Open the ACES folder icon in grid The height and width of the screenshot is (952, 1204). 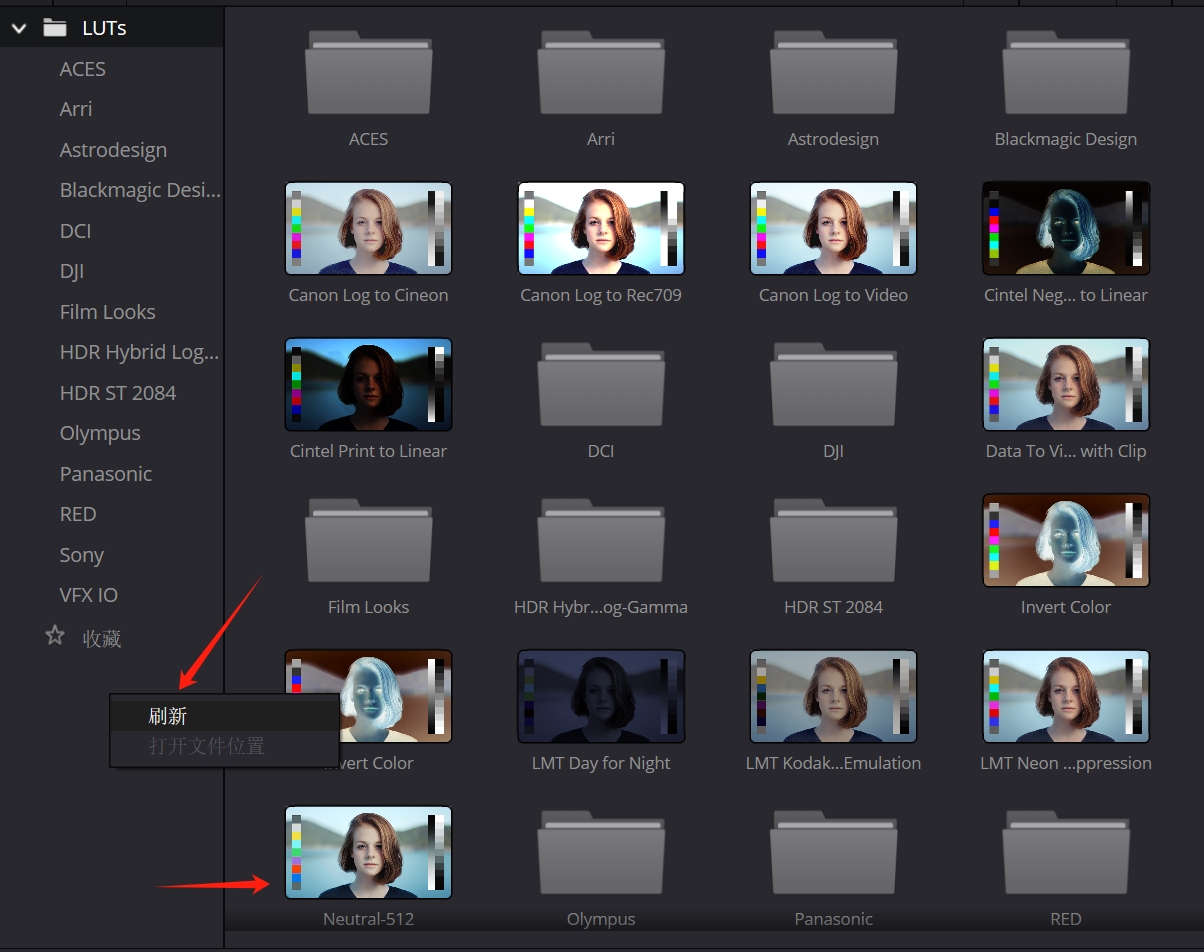(x=368, y=73)
